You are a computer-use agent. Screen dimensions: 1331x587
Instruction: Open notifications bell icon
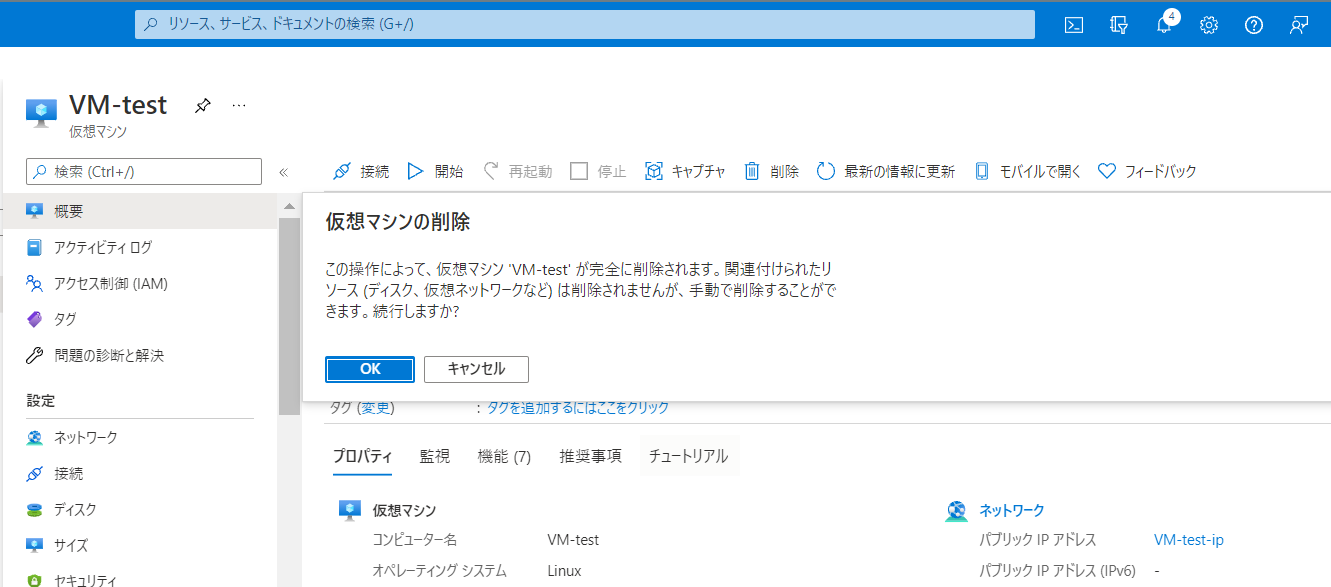click(x=1164, y=25)
